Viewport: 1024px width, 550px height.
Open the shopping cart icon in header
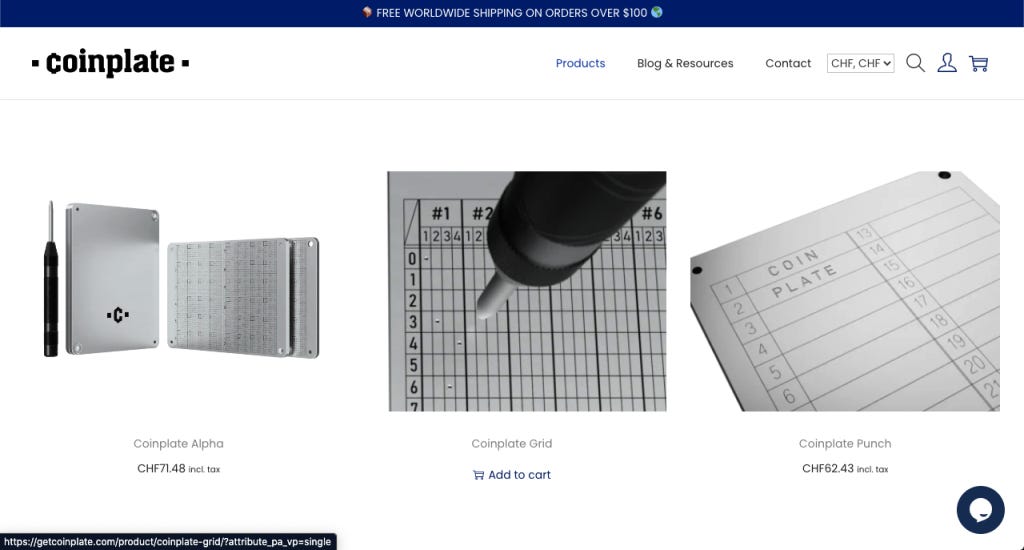coord(978,63)
